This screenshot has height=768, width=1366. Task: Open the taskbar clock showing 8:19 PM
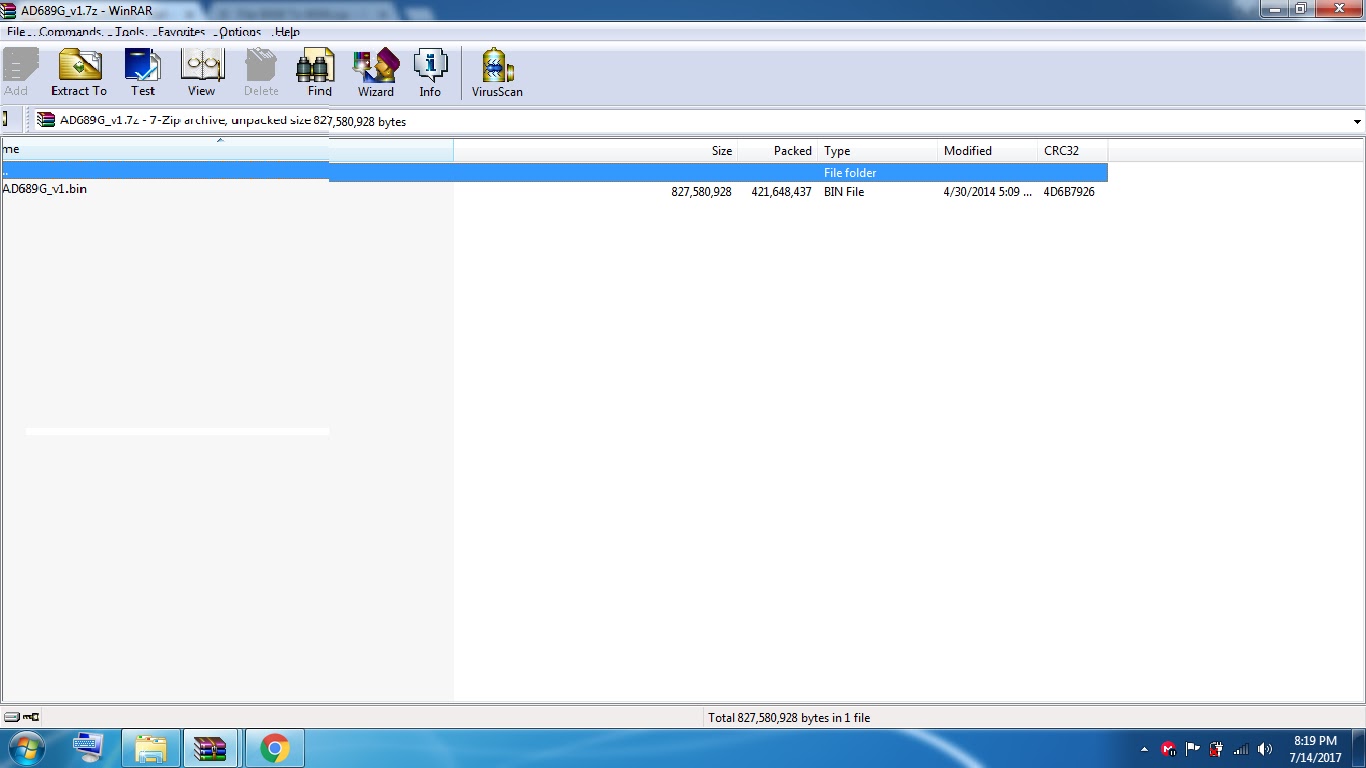click(1315, 749)
